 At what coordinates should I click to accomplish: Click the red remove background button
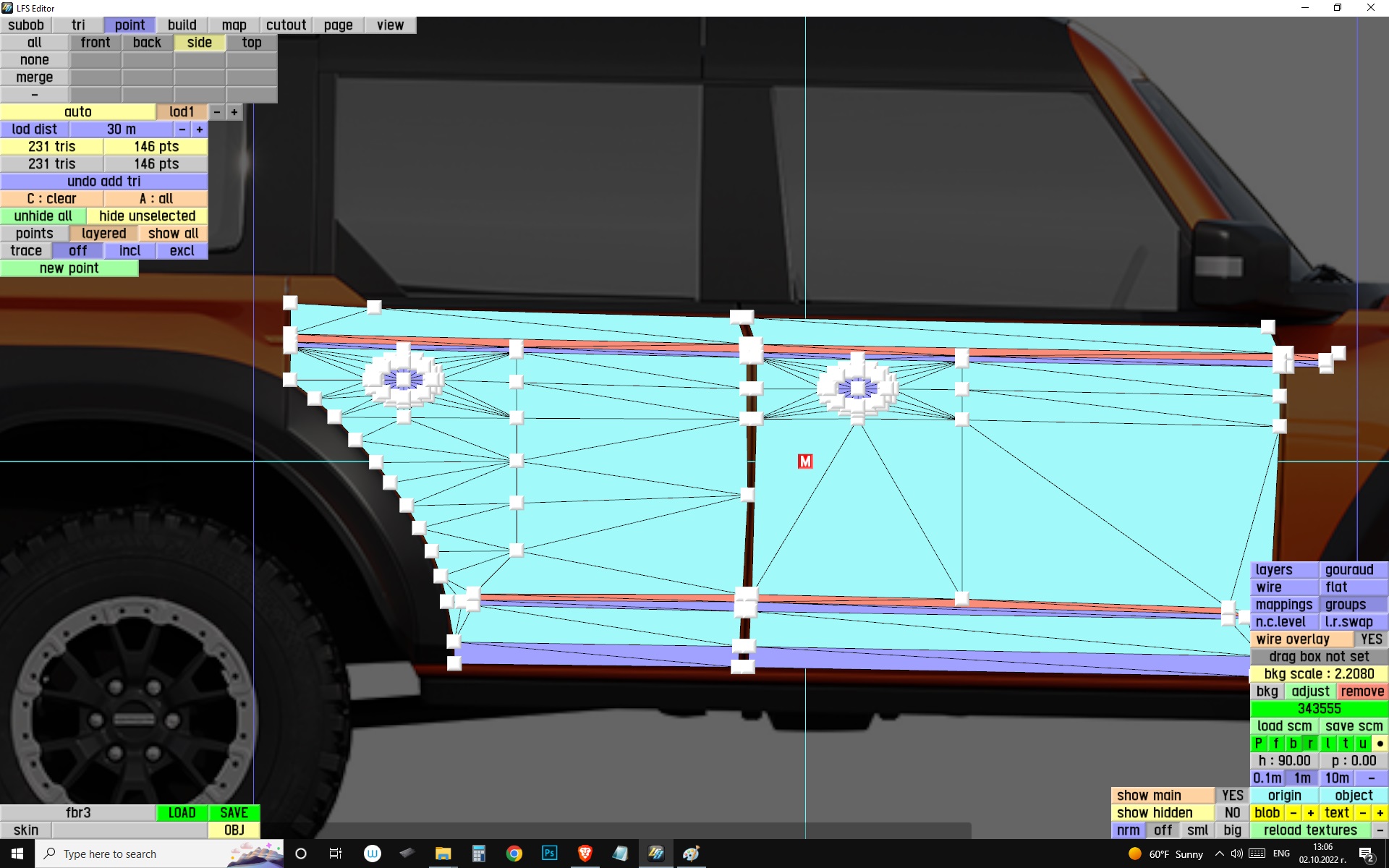pos(1362,692)
